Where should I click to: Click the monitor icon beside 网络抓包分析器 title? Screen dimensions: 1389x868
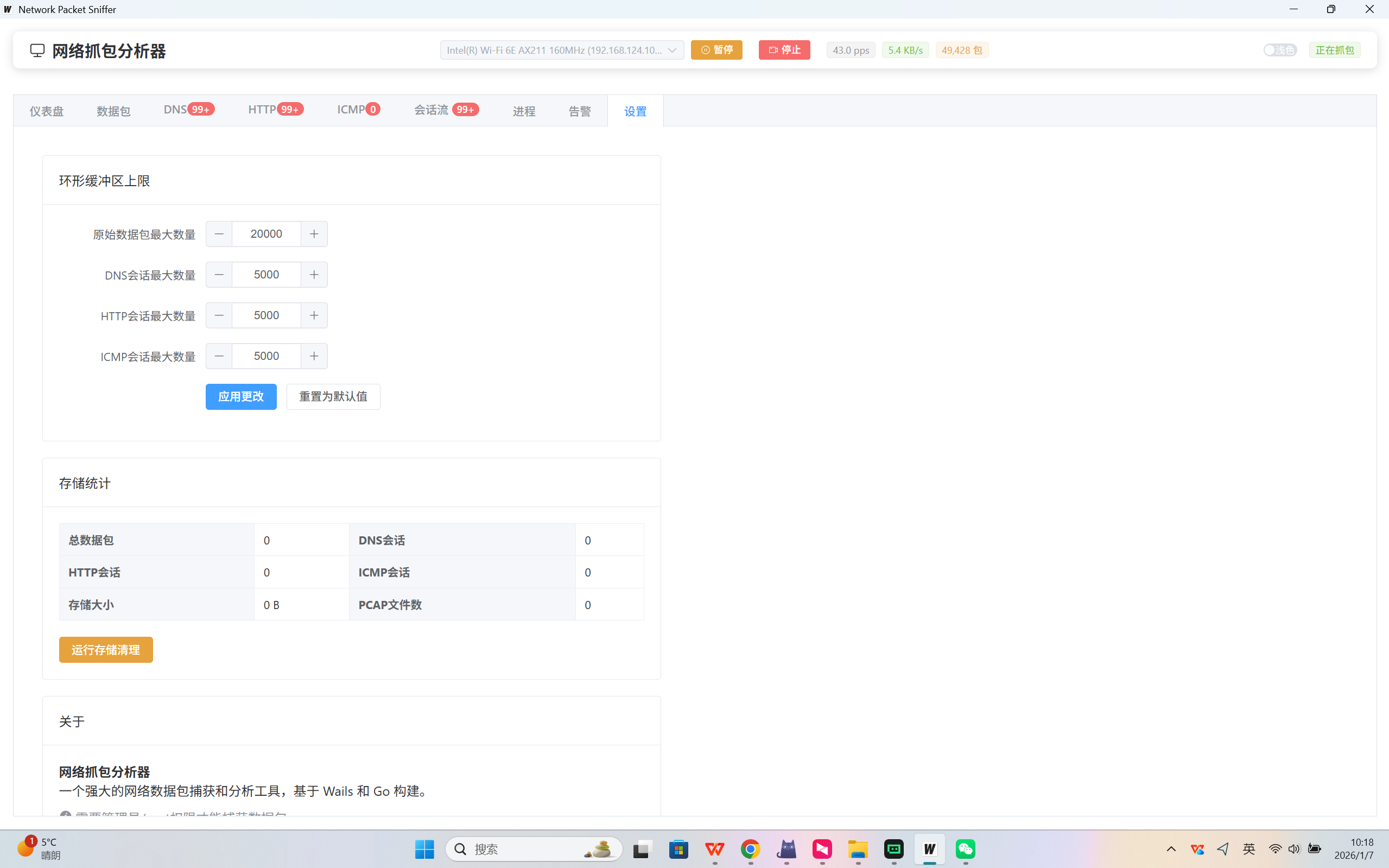[x=37, y=50]
